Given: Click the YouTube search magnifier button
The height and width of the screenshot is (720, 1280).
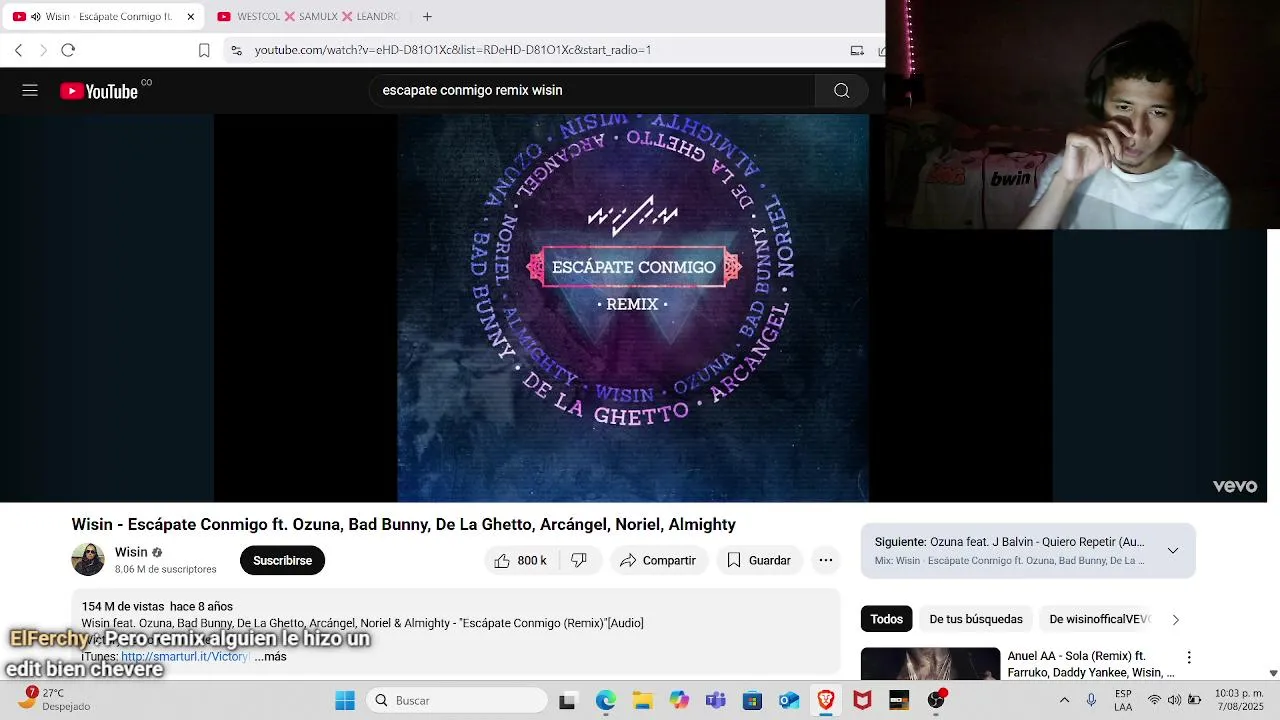Looking at the screenshot, I should [841, 91].
